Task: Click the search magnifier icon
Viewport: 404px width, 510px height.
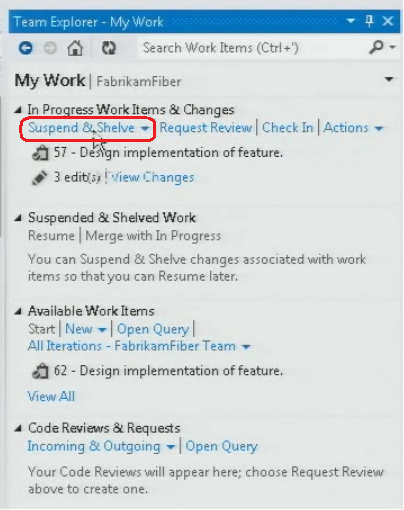Action: [376, 48]
